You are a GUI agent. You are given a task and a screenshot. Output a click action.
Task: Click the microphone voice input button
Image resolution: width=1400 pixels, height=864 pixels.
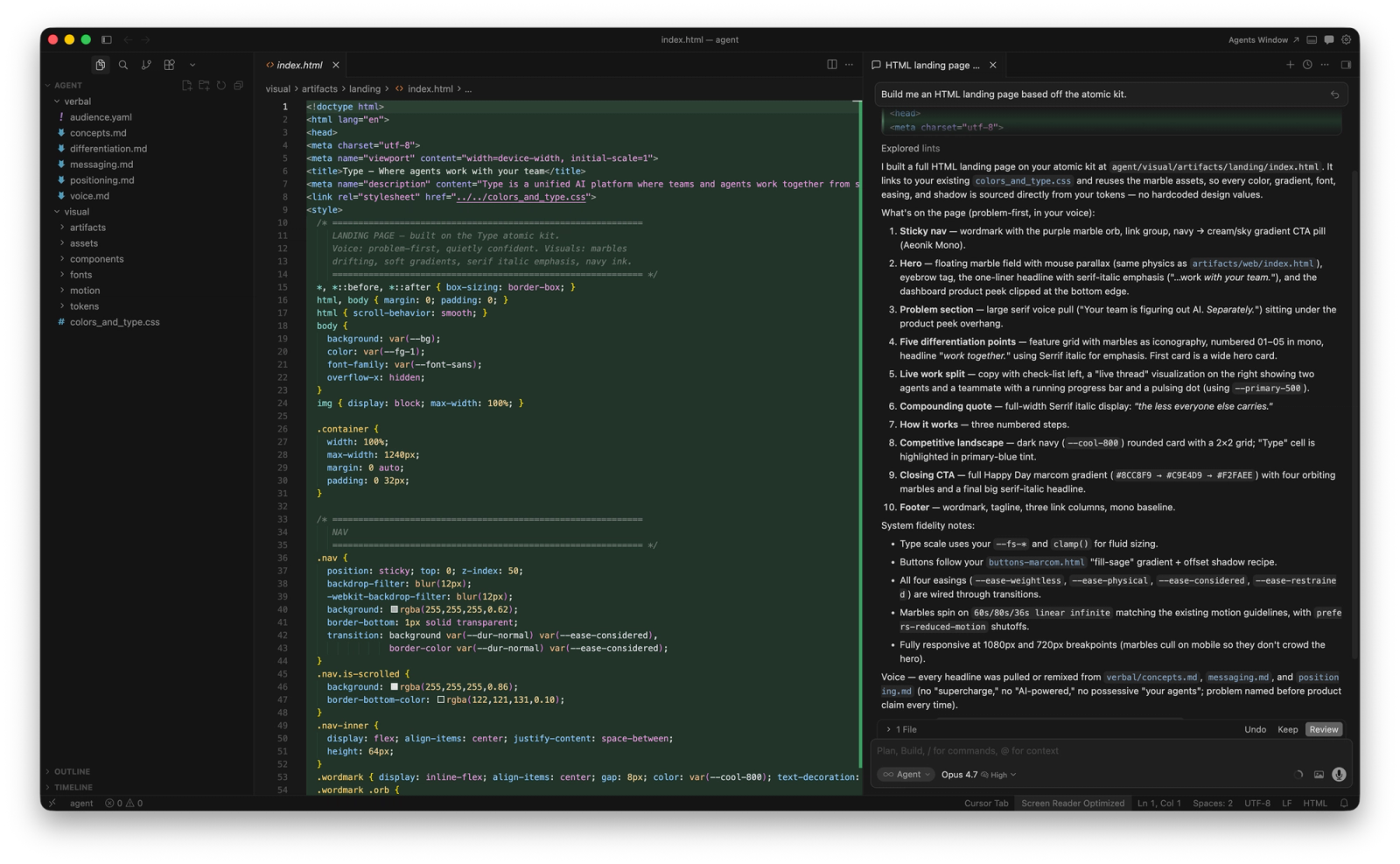(x=1339, y=775)
